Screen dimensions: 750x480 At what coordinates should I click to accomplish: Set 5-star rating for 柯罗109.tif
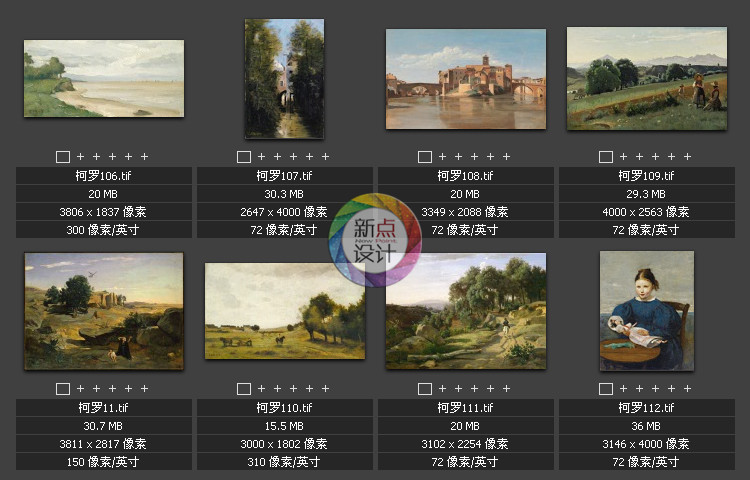point(687,156)
